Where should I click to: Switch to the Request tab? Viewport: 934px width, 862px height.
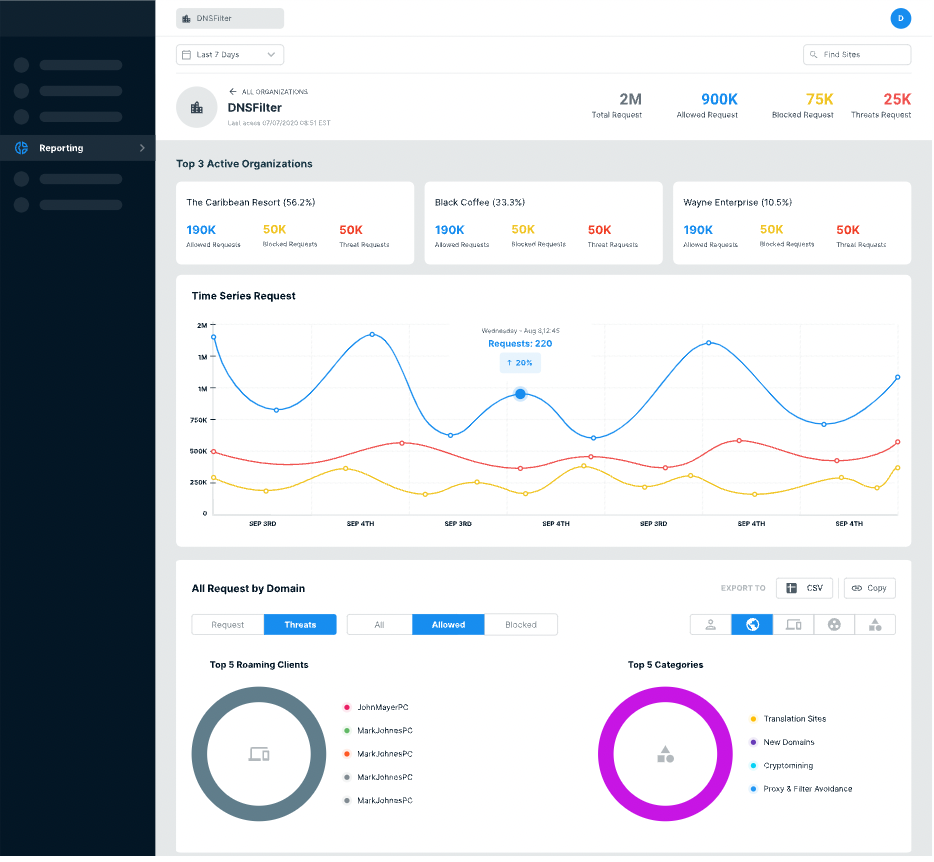click(228, 626)
